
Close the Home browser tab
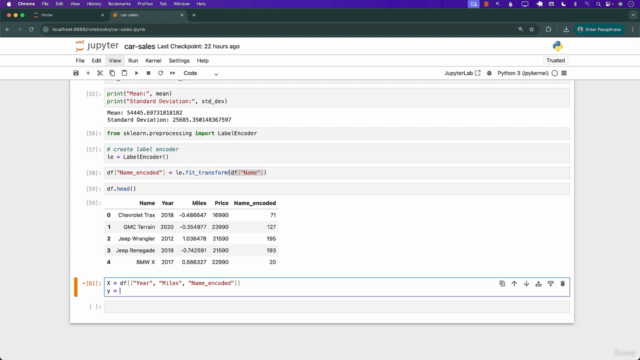pyautogui.click(x=102, y=15)
